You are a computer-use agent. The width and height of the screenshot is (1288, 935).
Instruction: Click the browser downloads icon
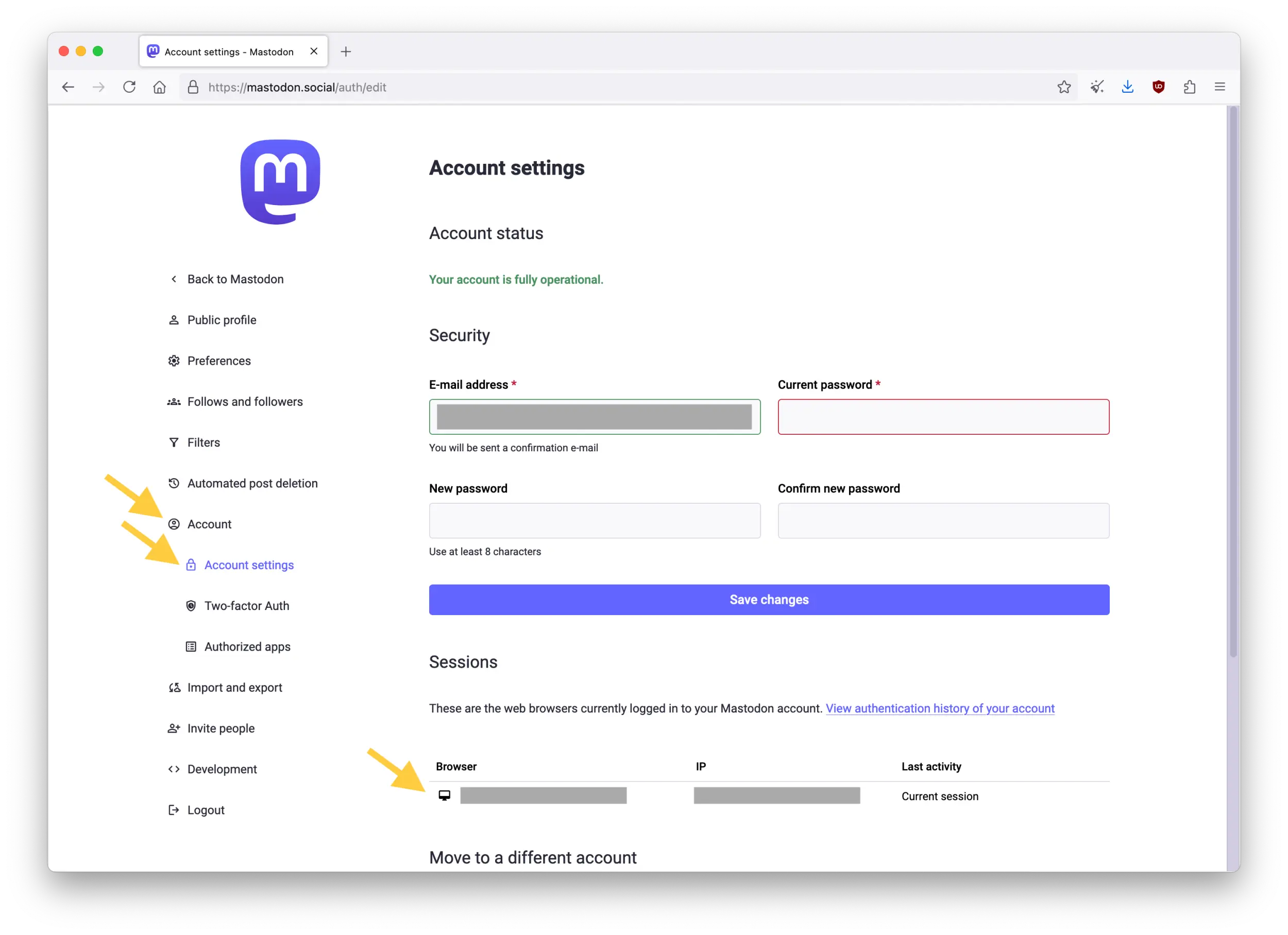(1128, 87)
